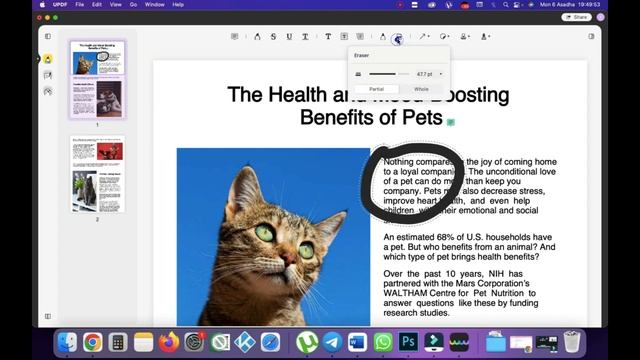Image resolution: width=640 pixels, height=360 pixels.
Task: Select the pencil drawing tool
Action: [x=382, y=36]
